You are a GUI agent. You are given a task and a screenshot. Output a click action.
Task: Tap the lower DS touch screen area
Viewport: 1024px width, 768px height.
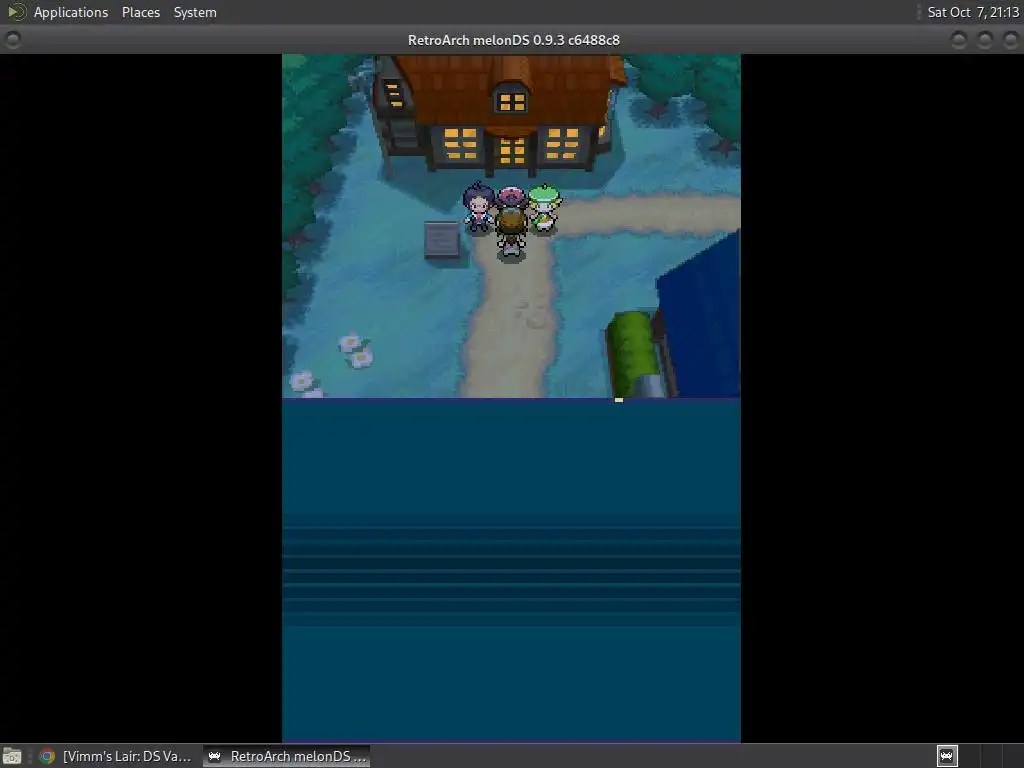click(x=511, y=570)
